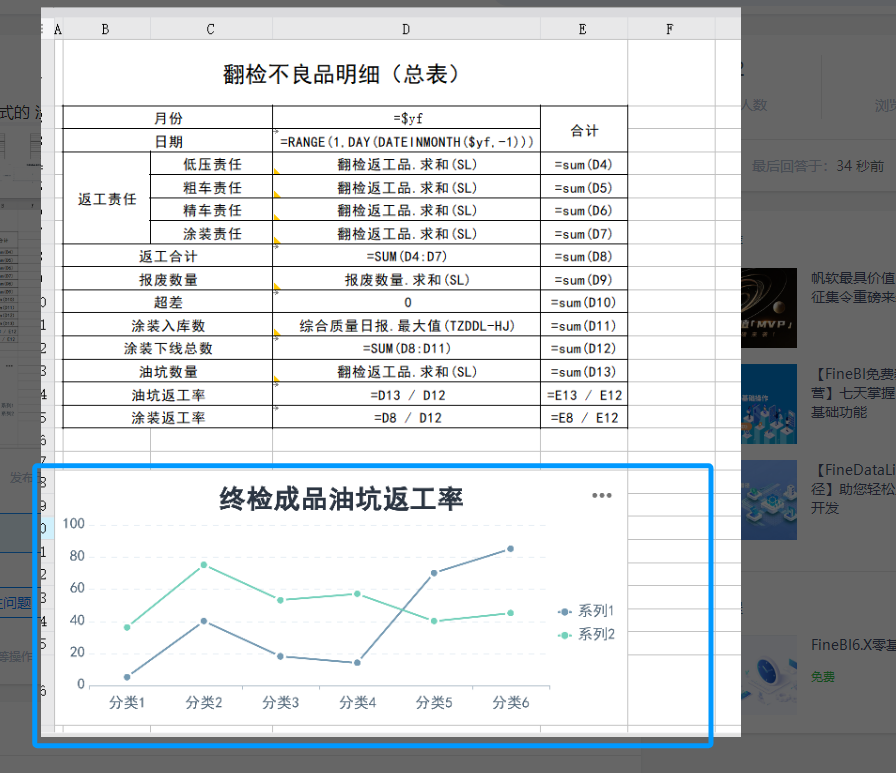
Task: Click the 系列2 data point at 分类2
Action: [204, 565]
